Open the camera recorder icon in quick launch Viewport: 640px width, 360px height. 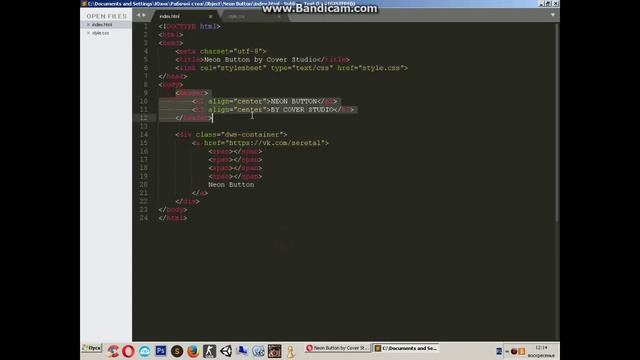(x=274, y=351)
